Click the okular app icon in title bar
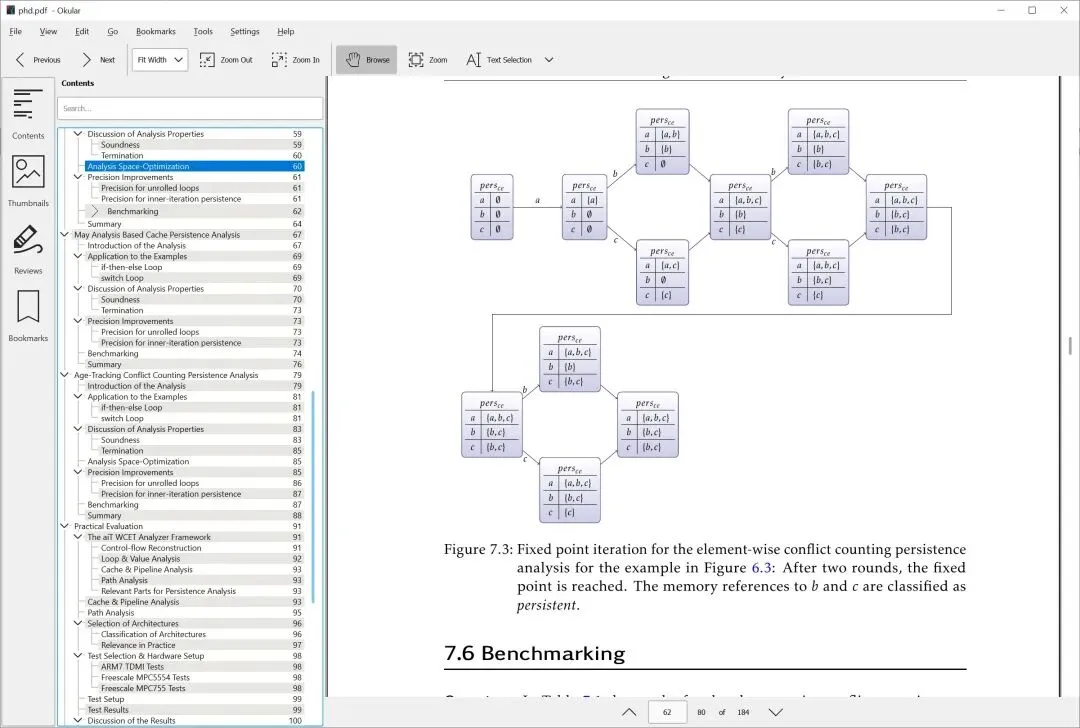Screen dimensions: 1080x728 tap(10, 10)
